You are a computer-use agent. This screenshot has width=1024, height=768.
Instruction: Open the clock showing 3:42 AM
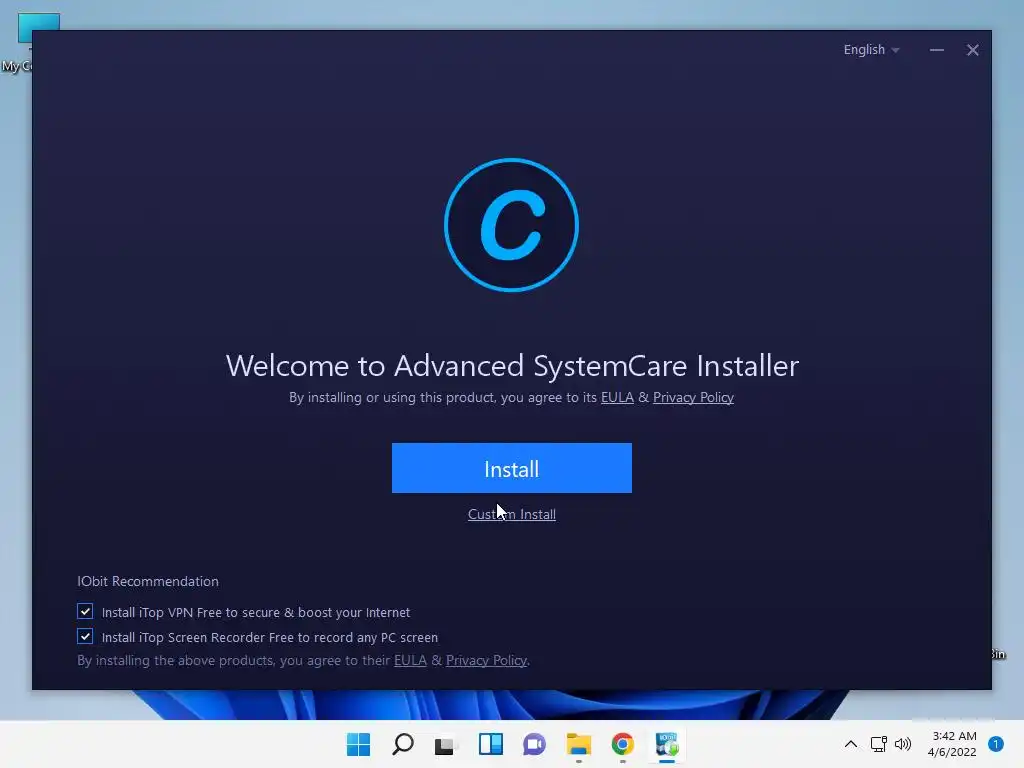tap(953, 744)
